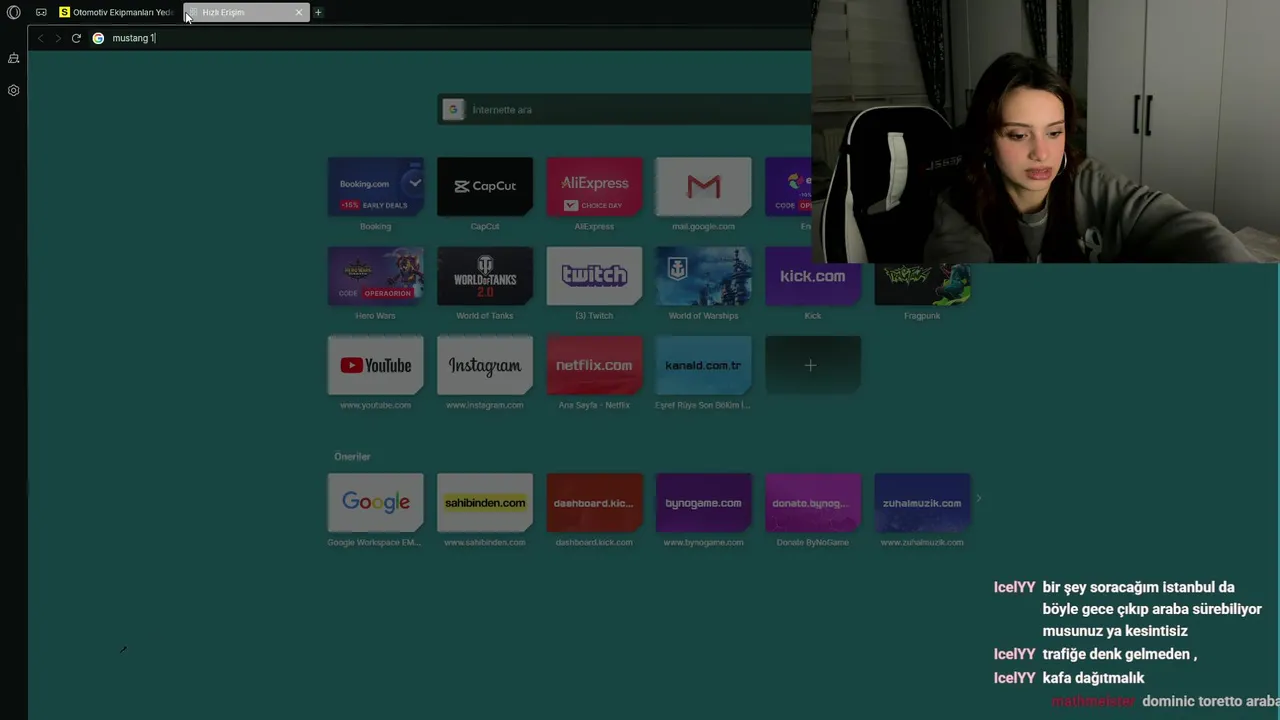Open the kick.com speed dial tile
This screenshot has height=720, width=1280.
tap(813, 276)
